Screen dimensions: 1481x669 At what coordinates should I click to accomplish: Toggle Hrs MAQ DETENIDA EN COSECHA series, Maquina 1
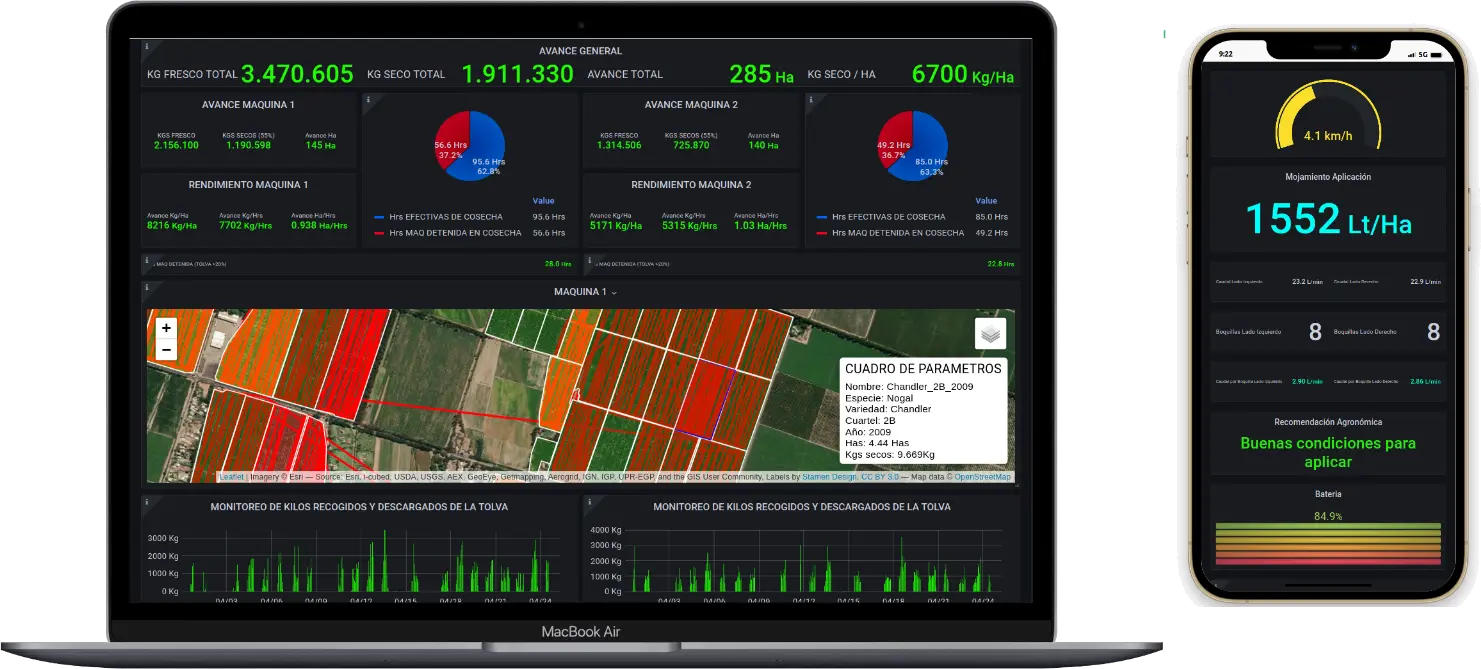(x=455, y=233)
